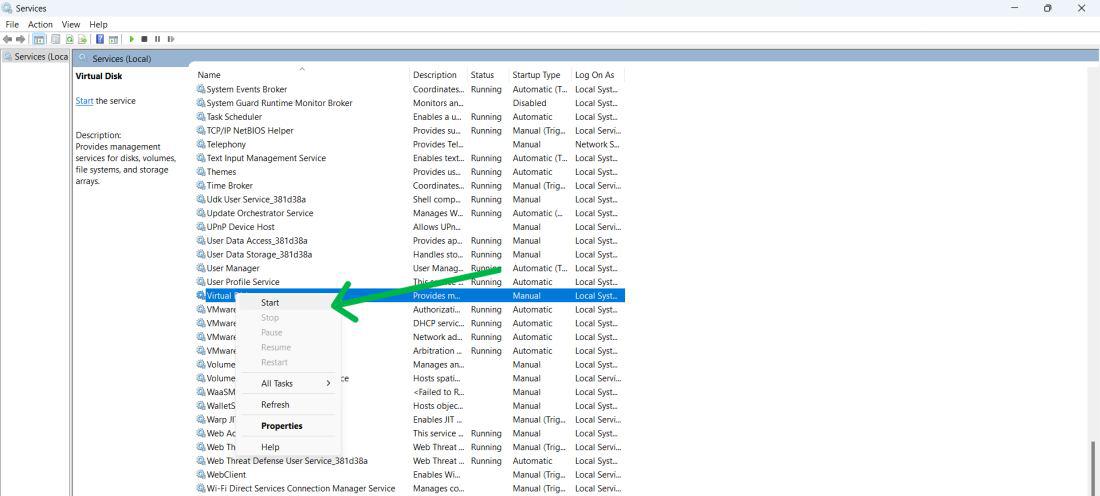Click the Restart Service toolbar icon
The width and height of the screenshot is (1100, 496).
pos(170,39)
